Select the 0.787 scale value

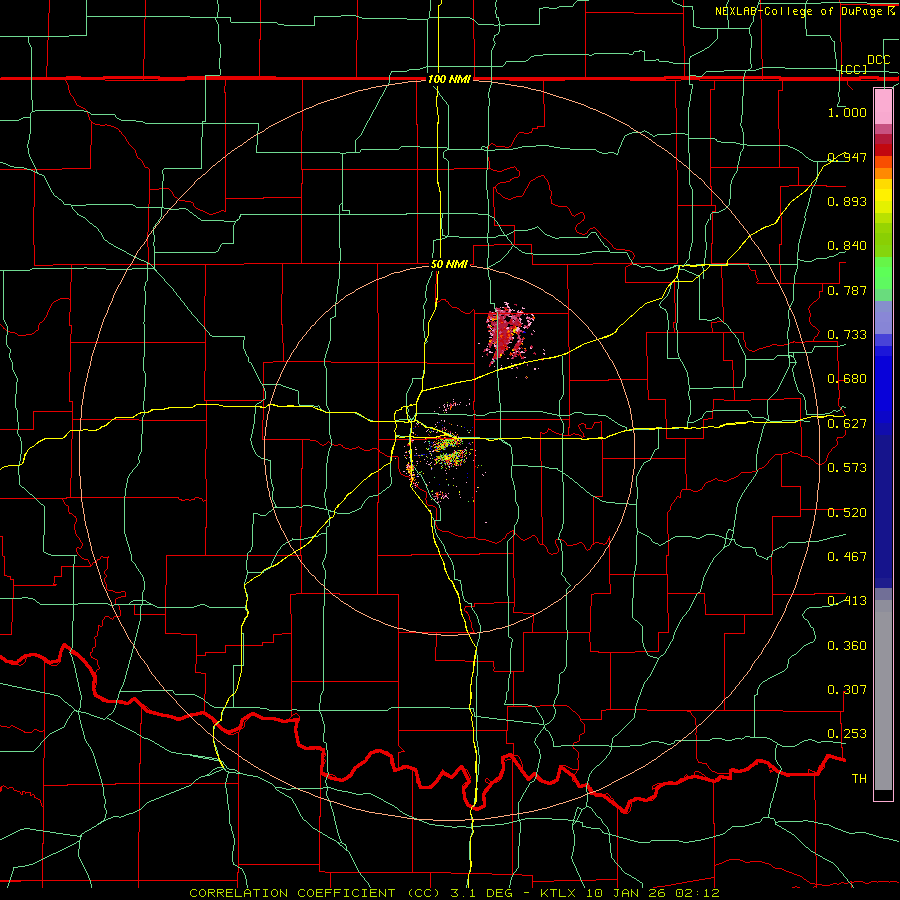point(847,290)
